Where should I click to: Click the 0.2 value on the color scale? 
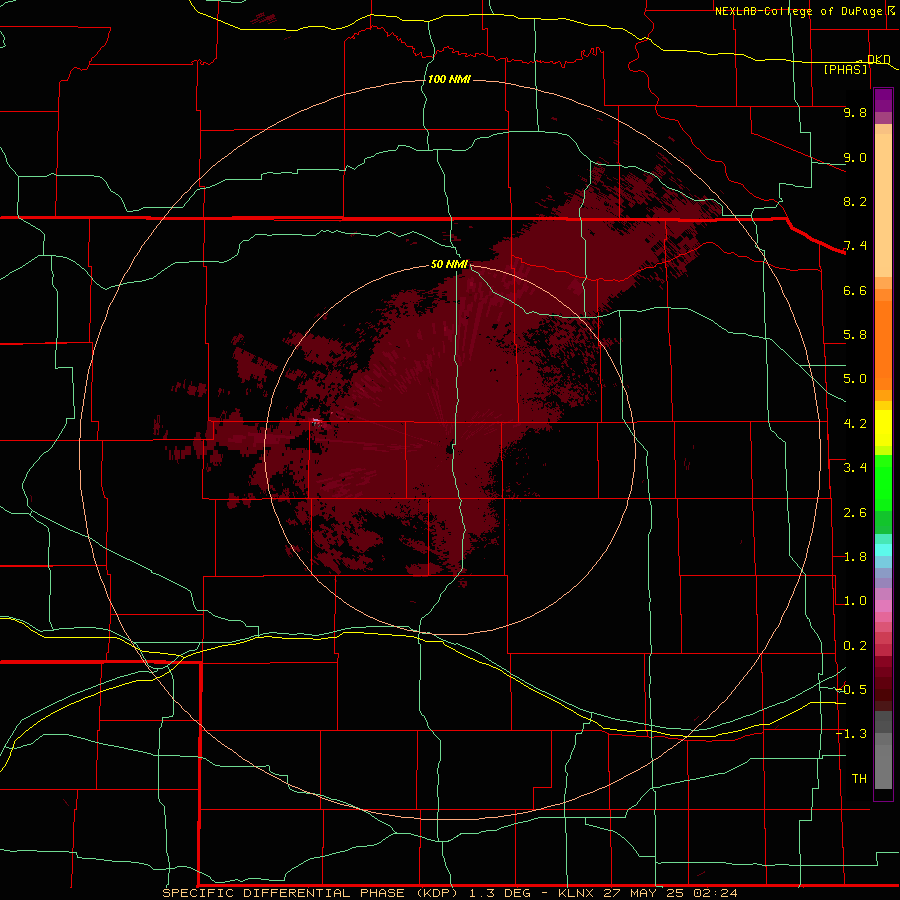click(x=855, y=646)
